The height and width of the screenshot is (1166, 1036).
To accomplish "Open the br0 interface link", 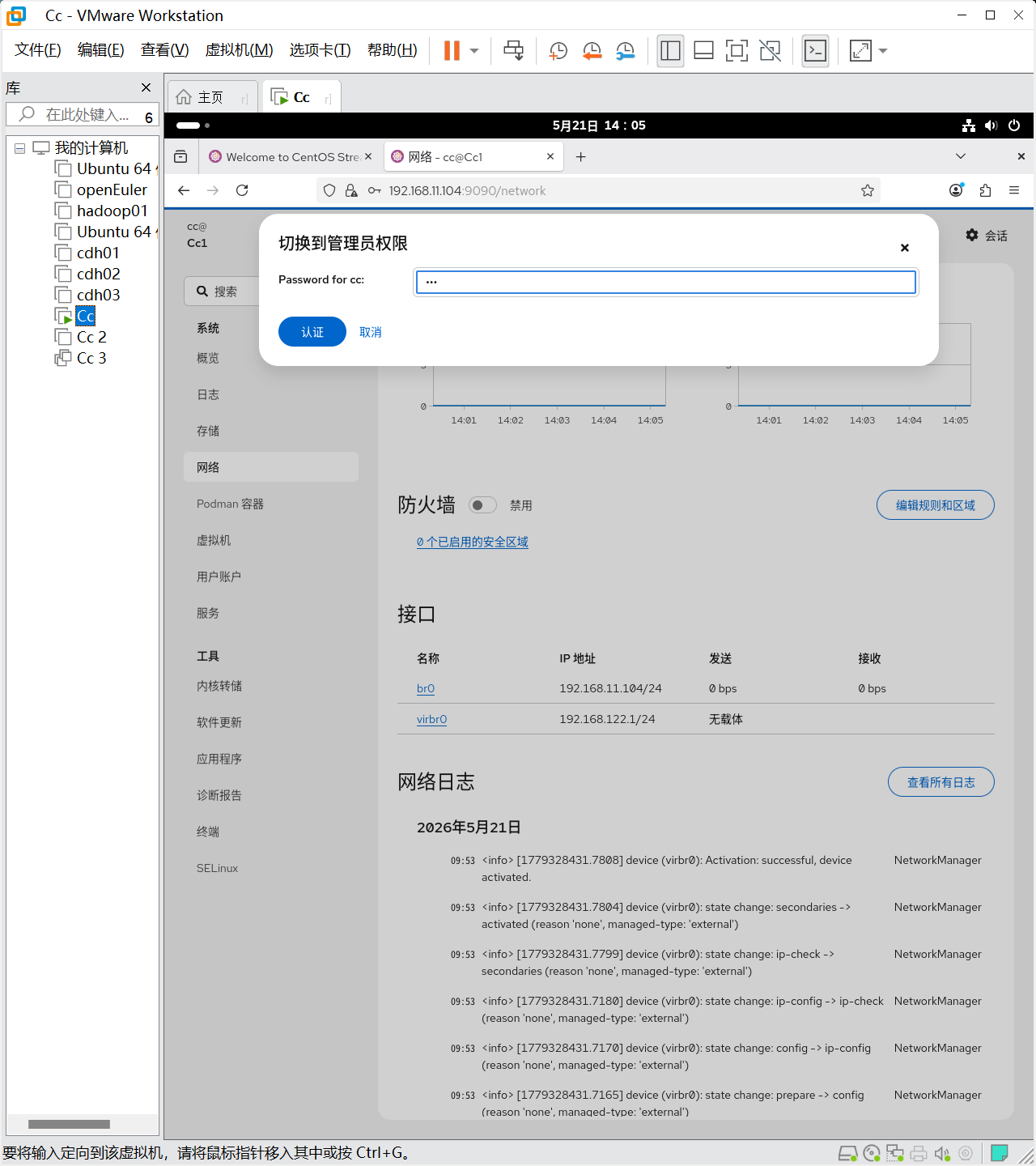I will click(426, 688).
